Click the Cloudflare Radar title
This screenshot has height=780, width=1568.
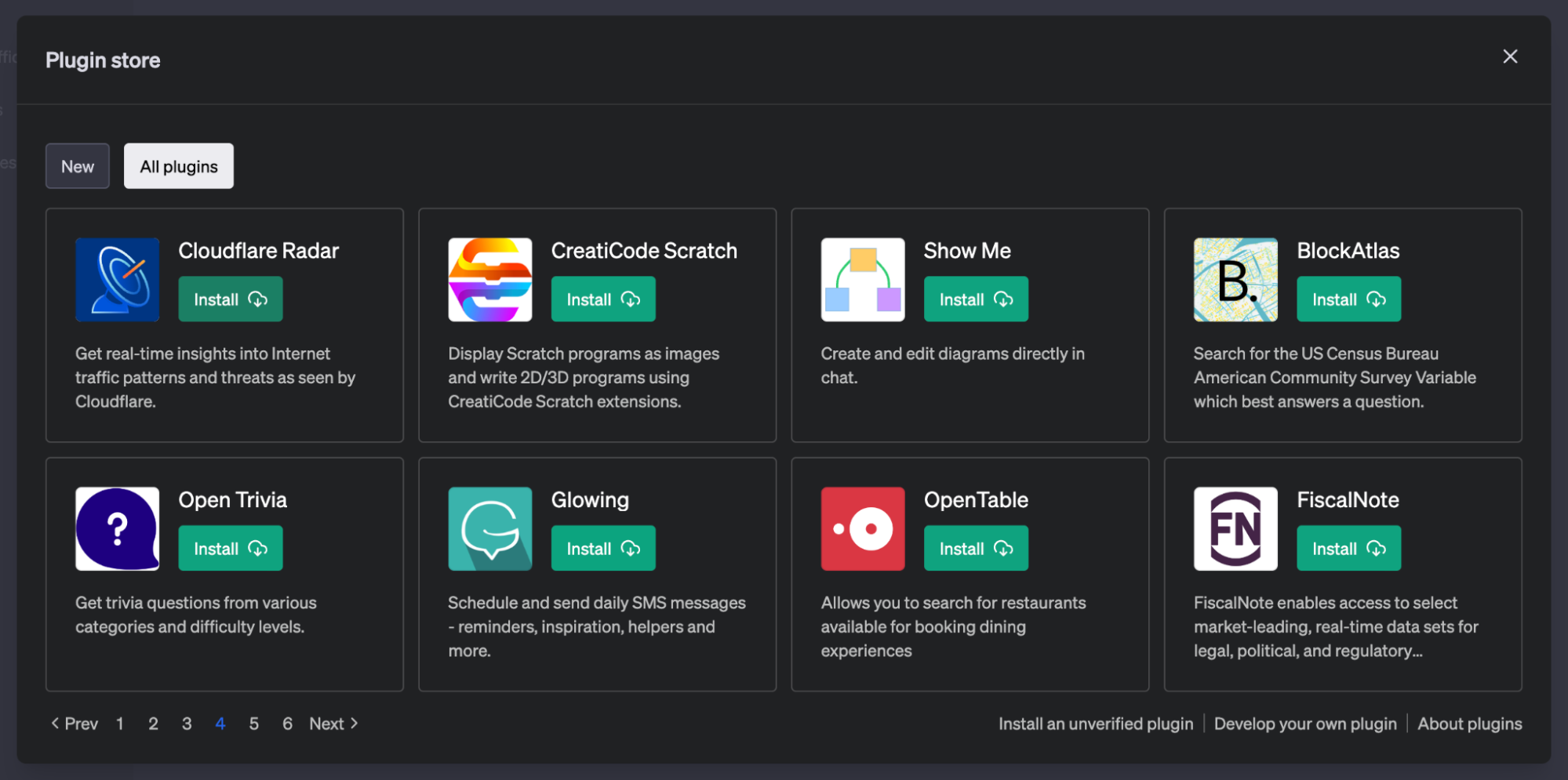tap(259, 251)
